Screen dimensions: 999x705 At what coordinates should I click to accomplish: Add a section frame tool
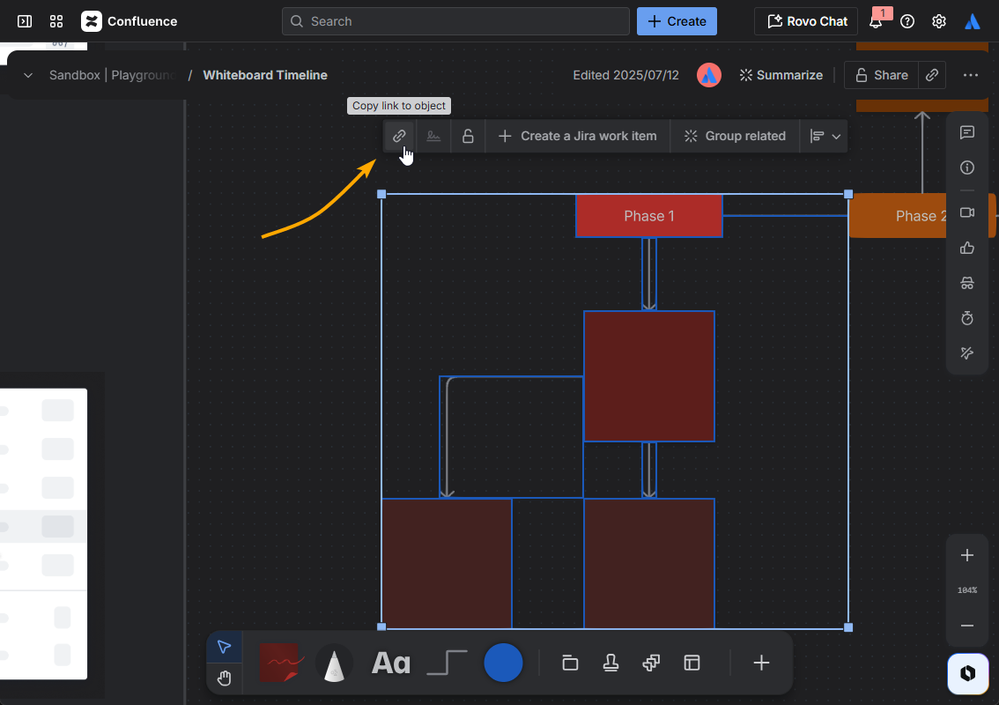[x=570, y=663]
